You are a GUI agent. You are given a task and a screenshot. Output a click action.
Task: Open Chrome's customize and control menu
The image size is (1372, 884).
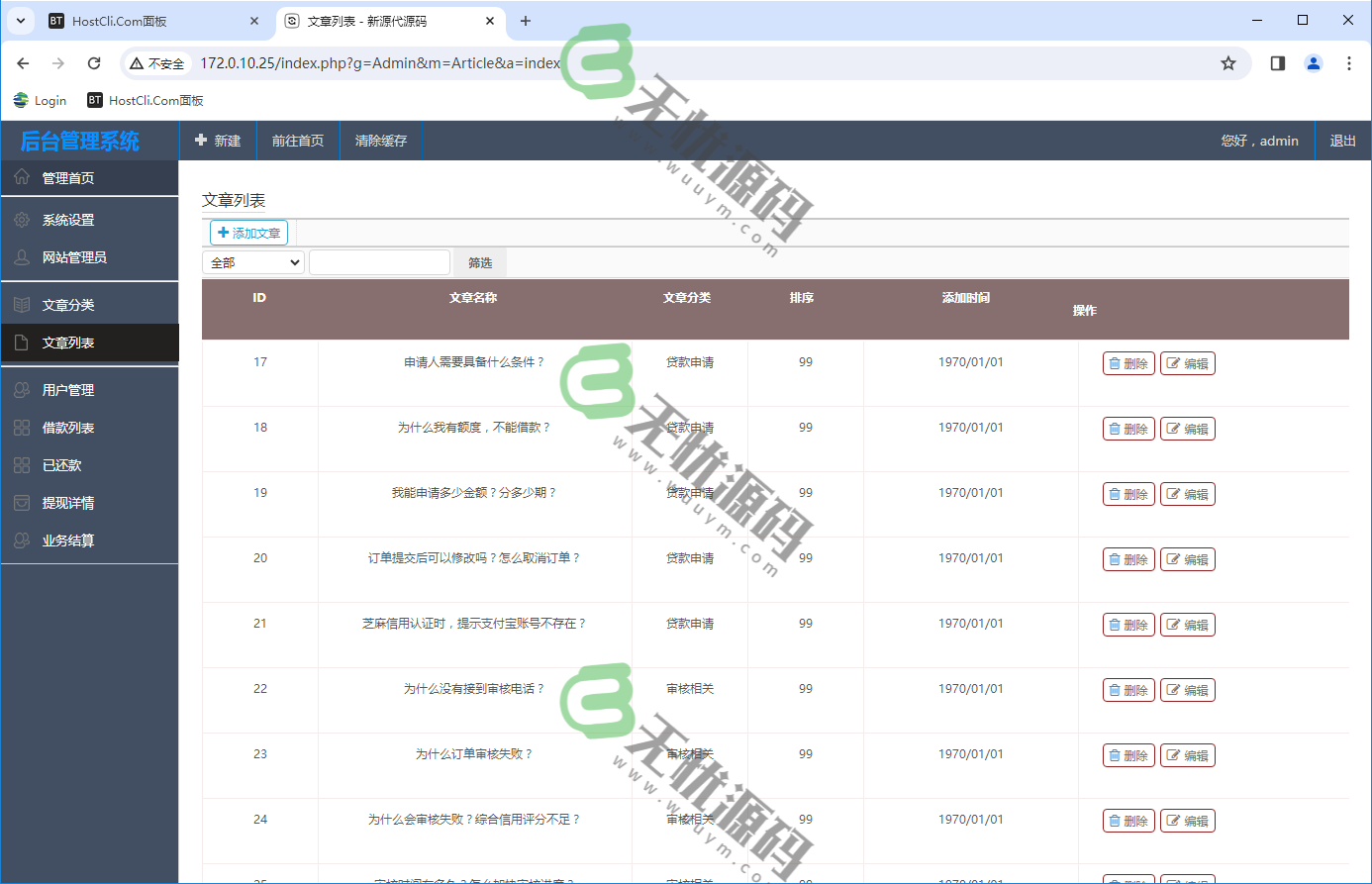tap(1349, 62)
